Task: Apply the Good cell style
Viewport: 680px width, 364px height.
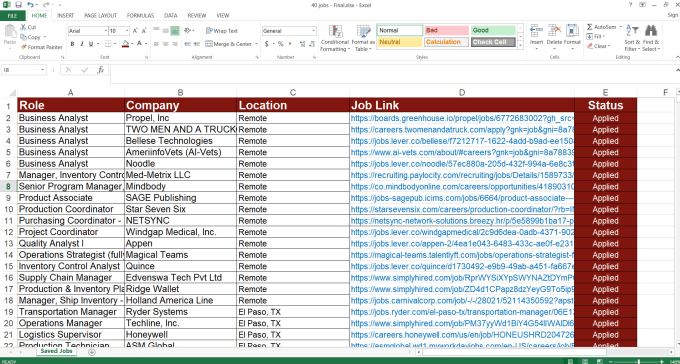Action: click(x=493, y=30)
